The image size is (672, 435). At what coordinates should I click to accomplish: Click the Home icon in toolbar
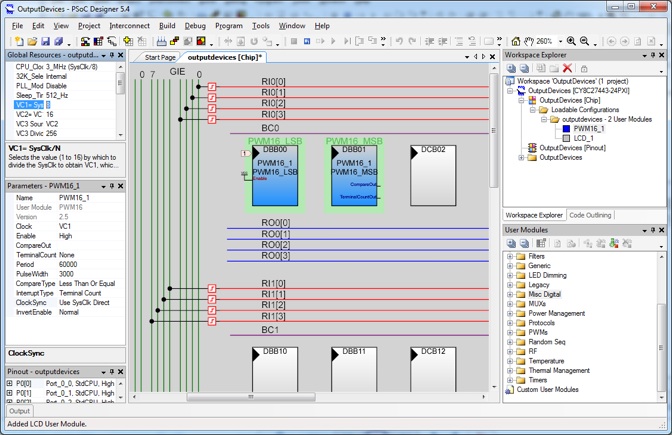516,41
